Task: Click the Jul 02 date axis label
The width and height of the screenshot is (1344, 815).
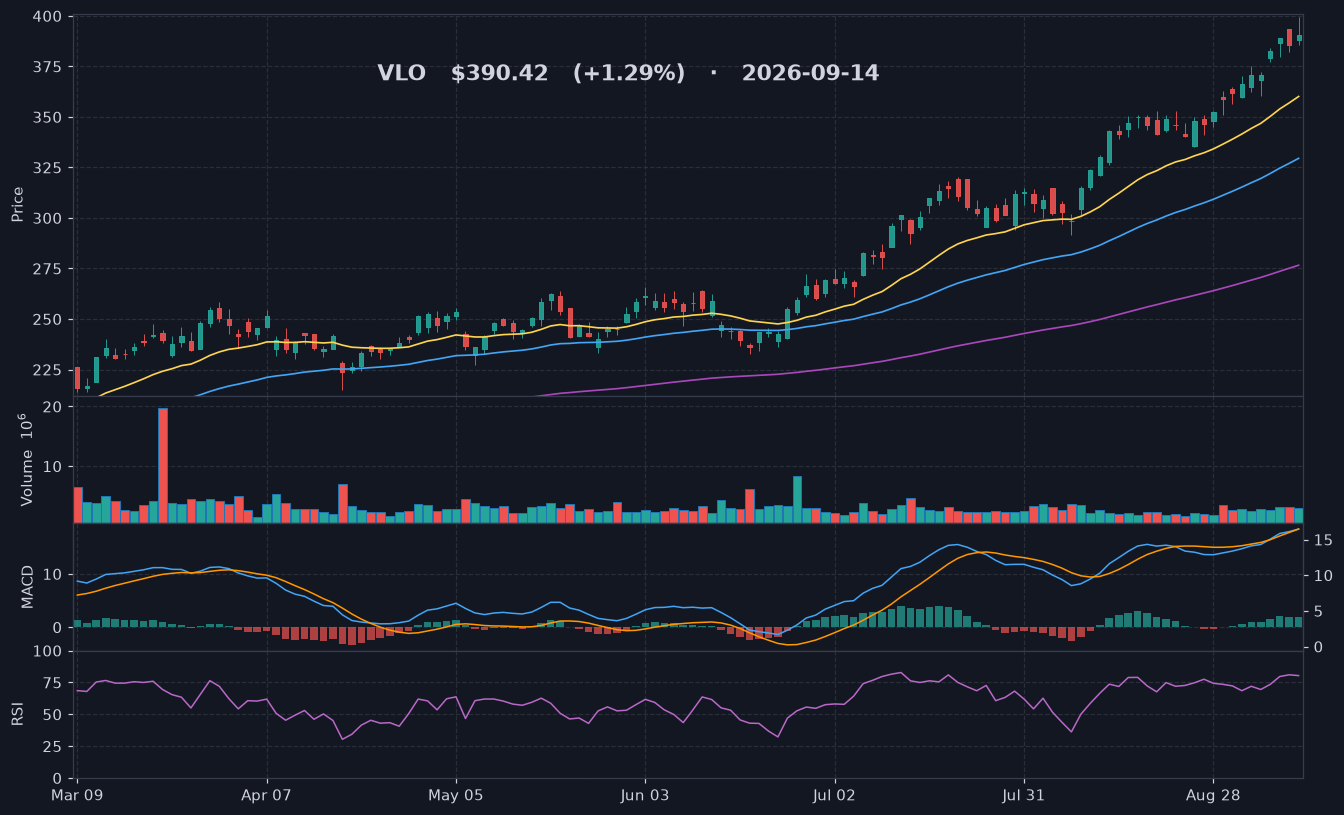Action: pyautogui.click(x=834, y=796)
